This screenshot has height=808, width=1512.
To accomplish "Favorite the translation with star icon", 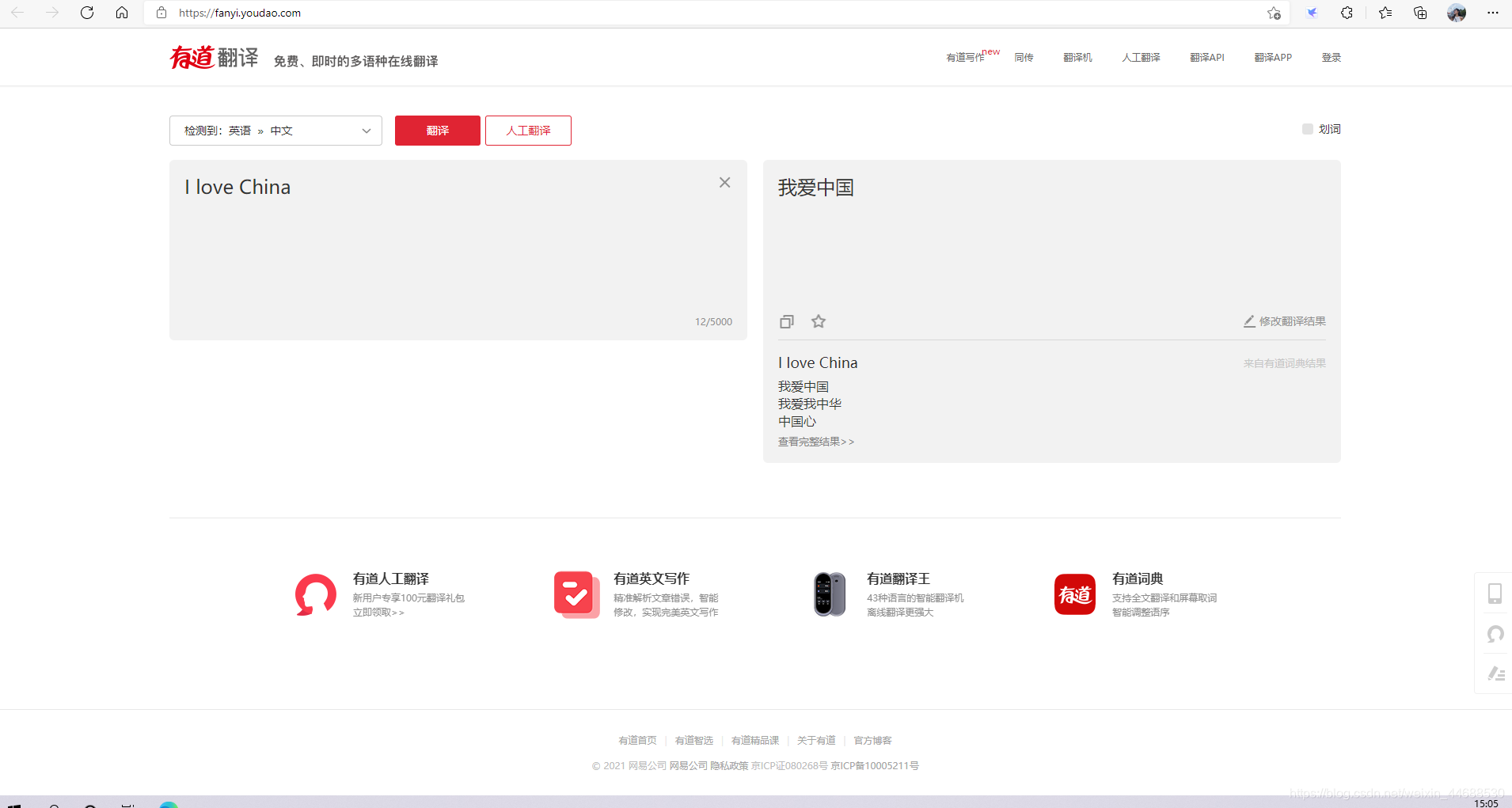I will (819, 321).
